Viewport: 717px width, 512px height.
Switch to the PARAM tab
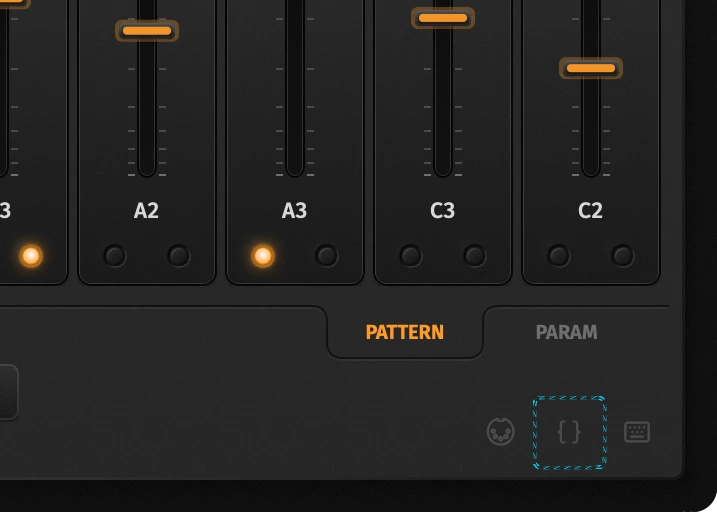[x=566, y=332]
